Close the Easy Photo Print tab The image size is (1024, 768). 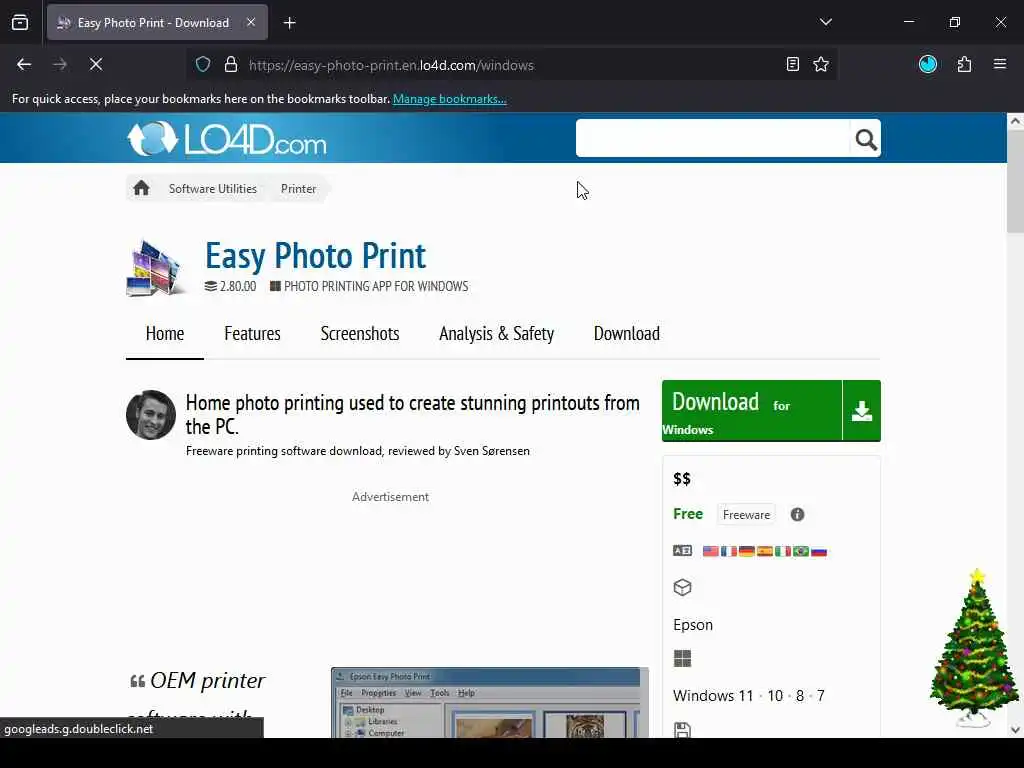coord(251,22)
